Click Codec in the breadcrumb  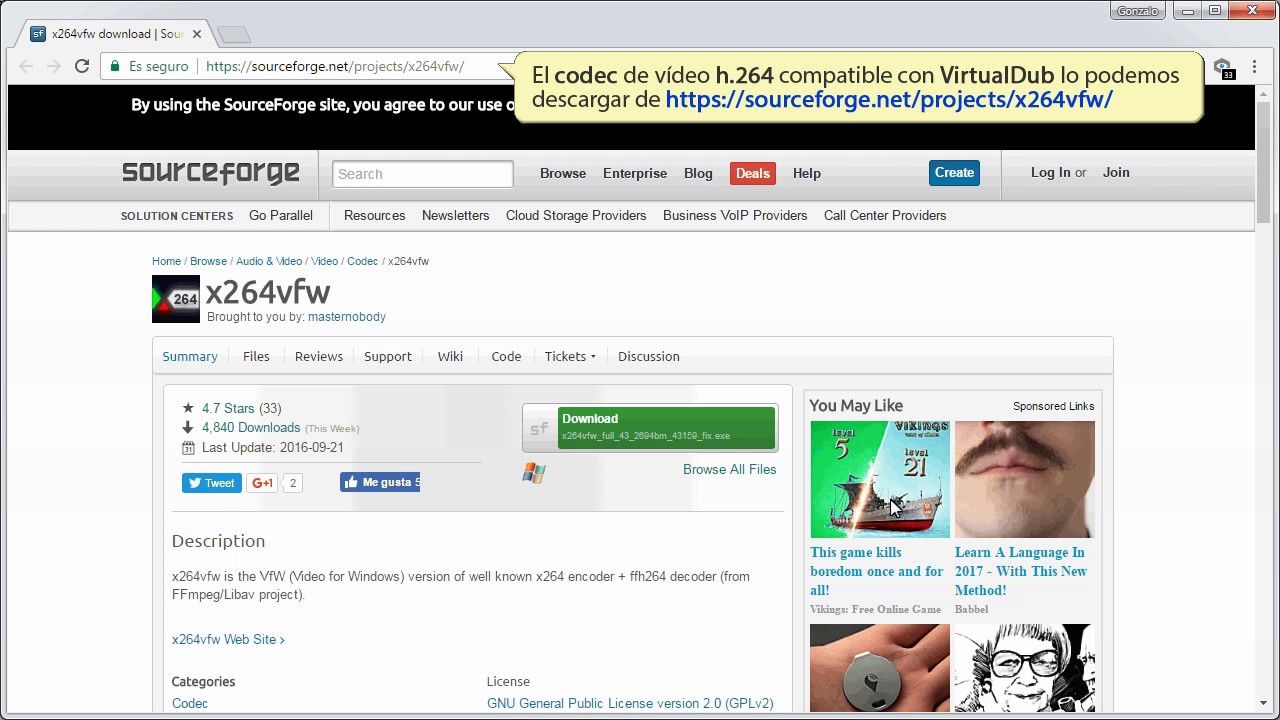362,261
